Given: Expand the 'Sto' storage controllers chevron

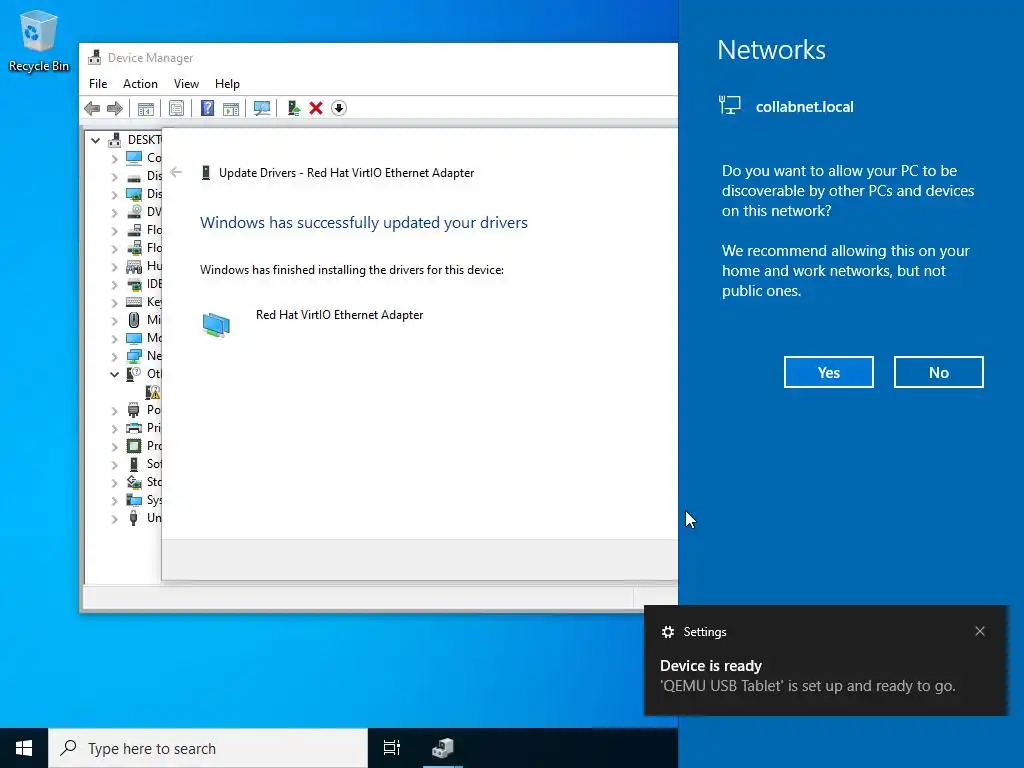Looking at the screenshot, I should 114,483.
